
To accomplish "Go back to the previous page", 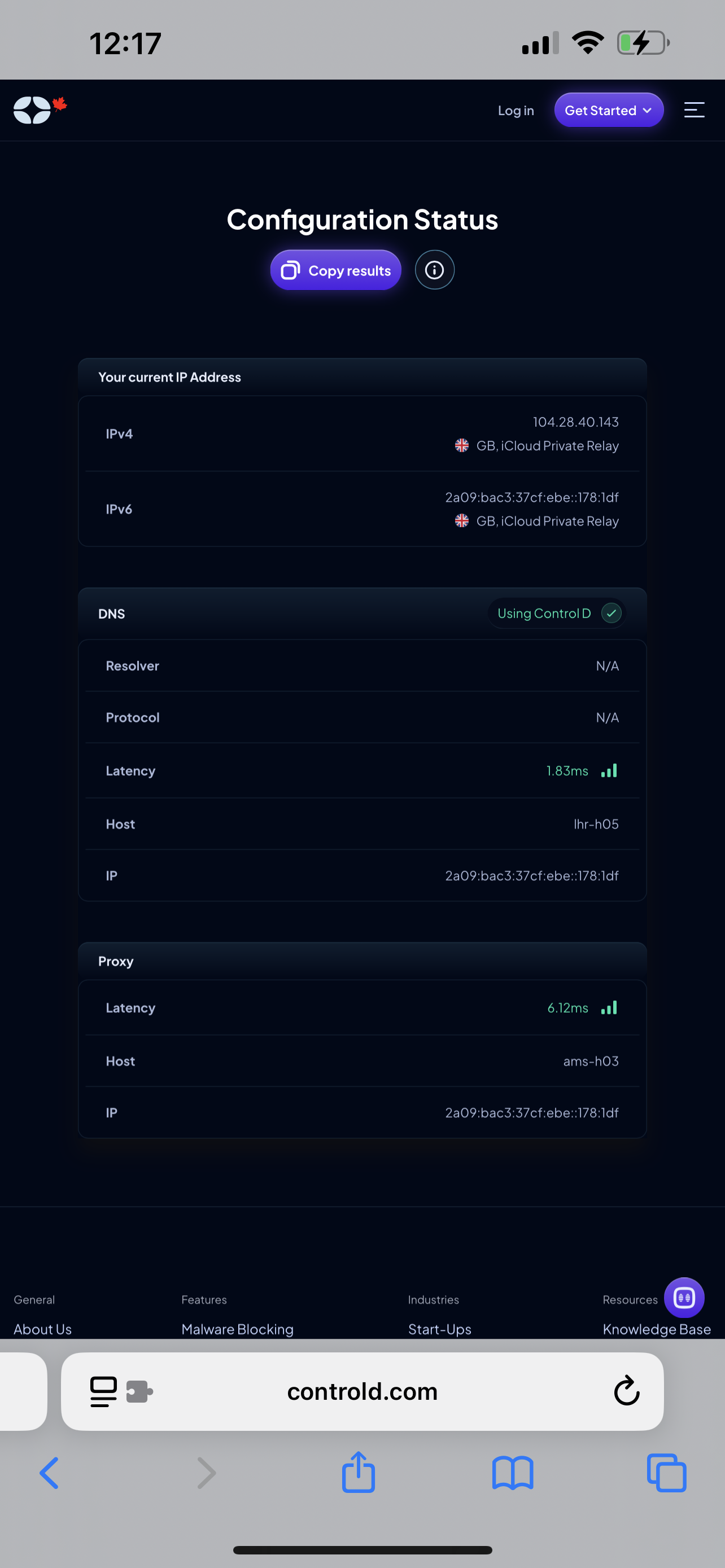I will 49,1473.
